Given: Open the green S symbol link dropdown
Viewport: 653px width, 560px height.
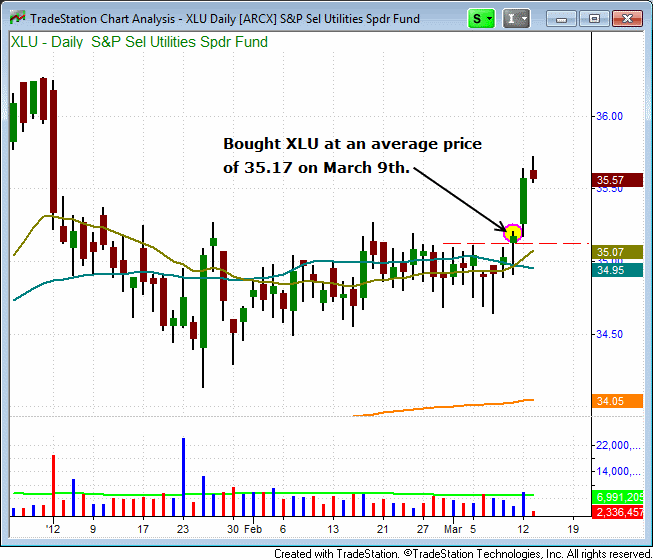Looking at the screenshot, I should click(x=481, y=19).
